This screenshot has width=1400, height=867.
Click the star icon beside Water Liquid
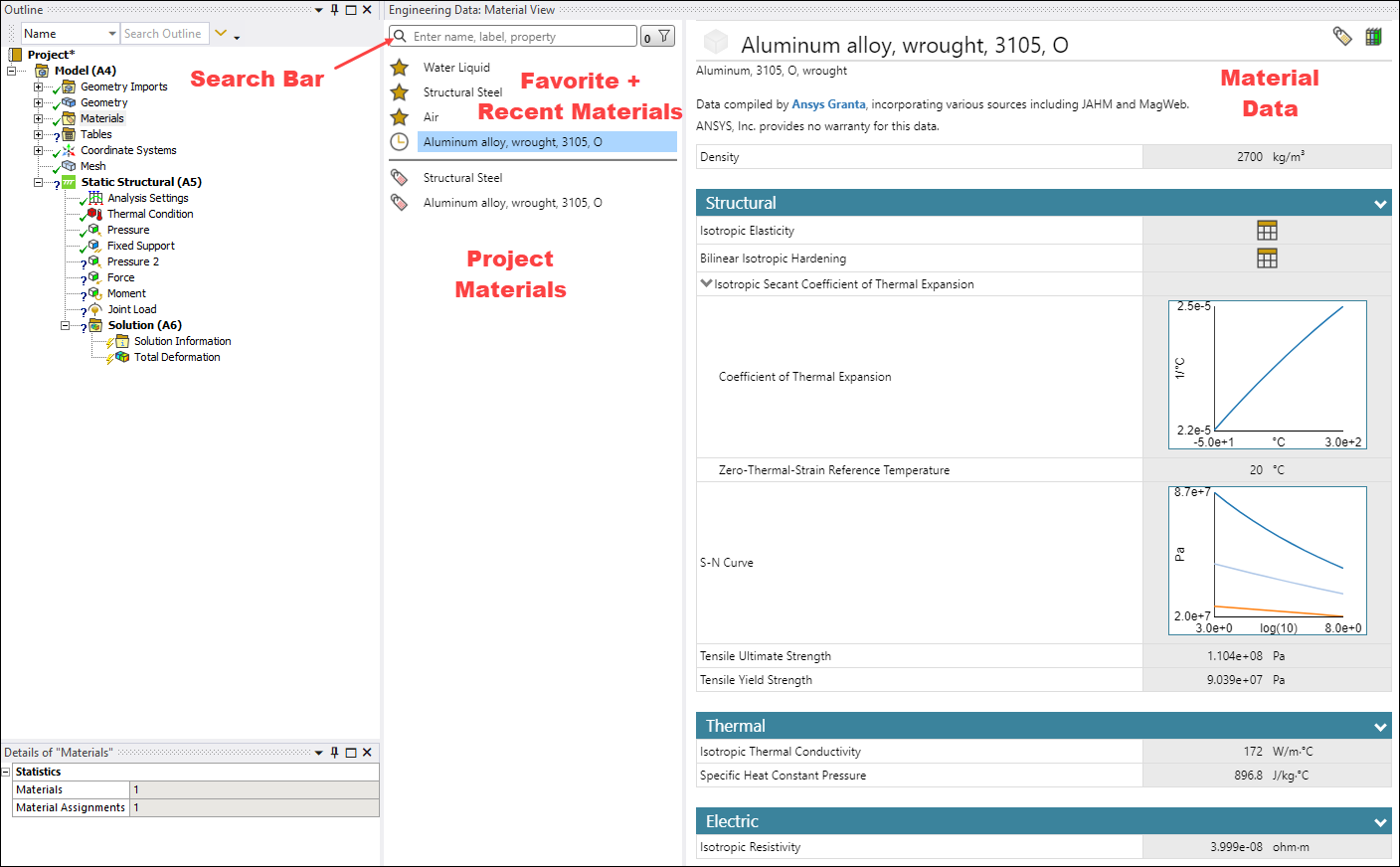[398, 67]
